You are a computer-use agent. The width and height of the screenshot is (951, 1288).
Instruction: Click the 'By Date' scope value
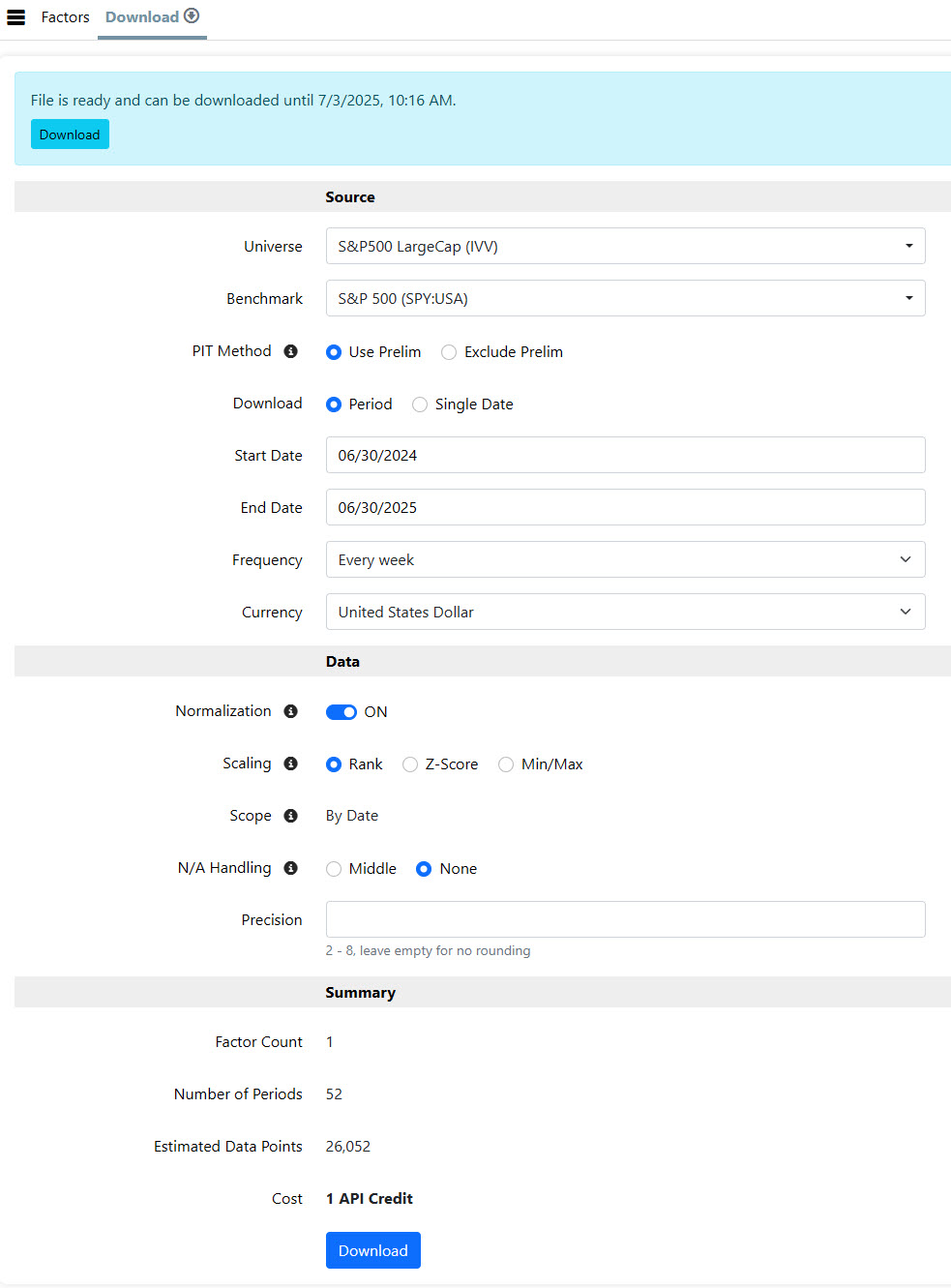point(352,816)
